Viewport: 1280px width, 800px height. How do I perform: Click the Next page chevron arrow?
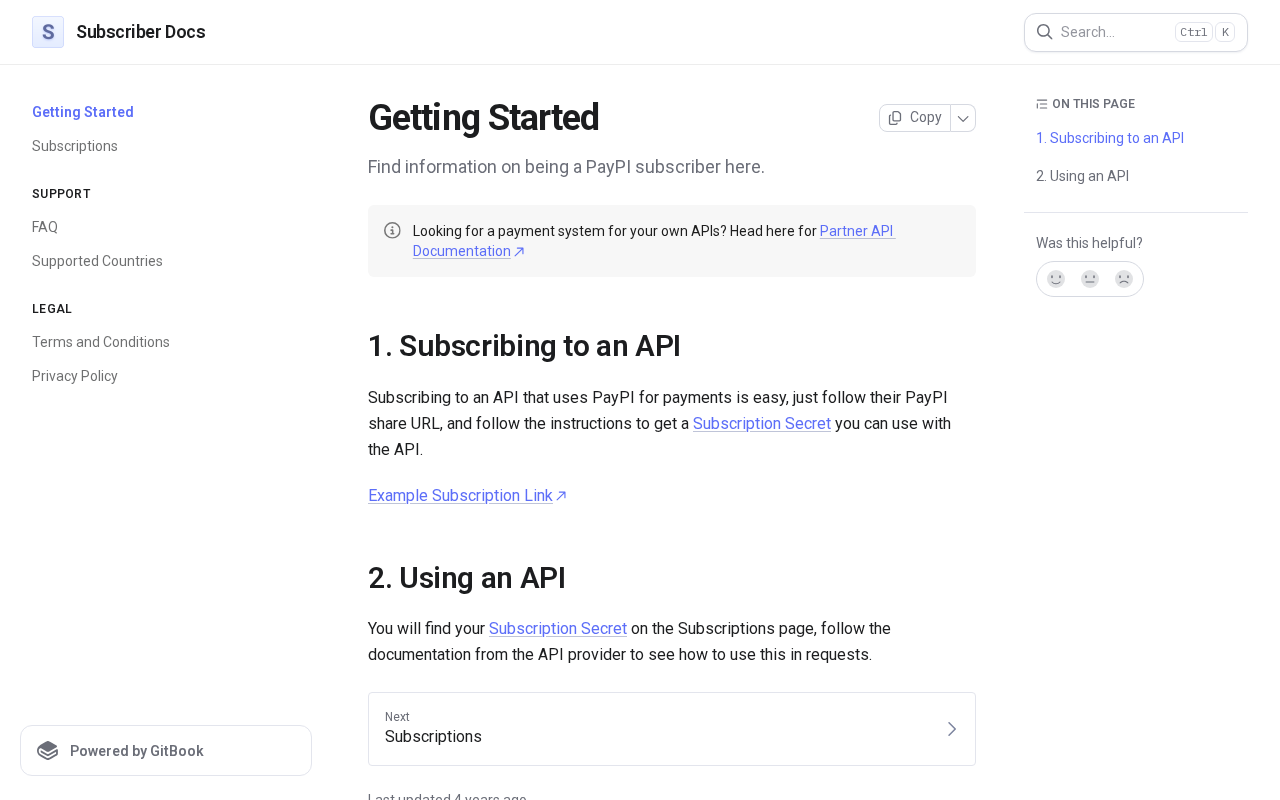tap(952, 729)
